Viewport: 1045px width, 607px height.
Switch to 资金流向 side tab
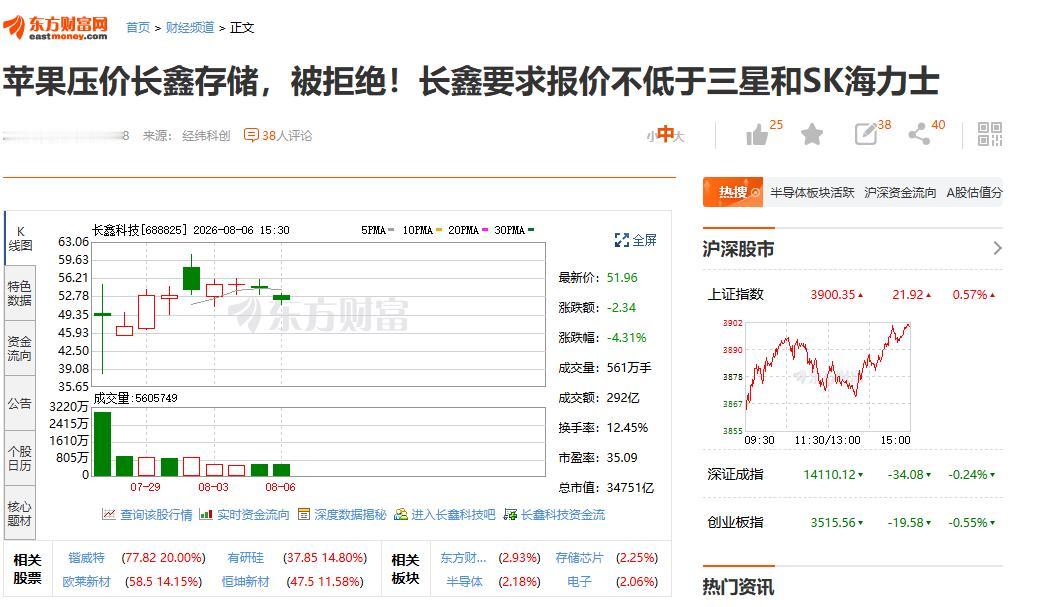coord(20,348)
